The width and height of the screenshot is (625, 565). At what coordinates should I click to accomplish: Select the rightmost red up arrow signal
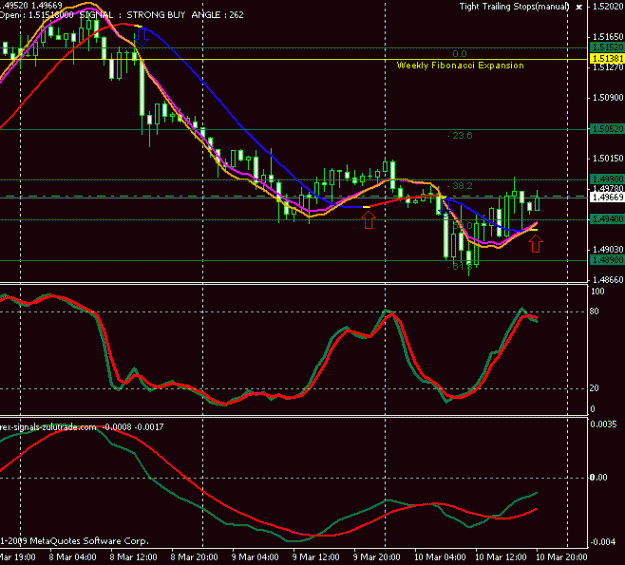coord(536,243)
